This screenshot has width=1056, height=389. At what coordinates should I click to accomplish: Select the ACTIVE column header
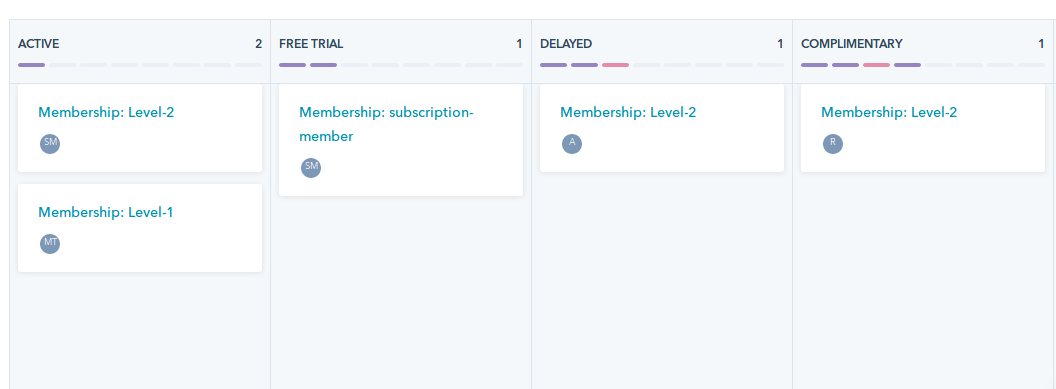(x=38, y=44)
